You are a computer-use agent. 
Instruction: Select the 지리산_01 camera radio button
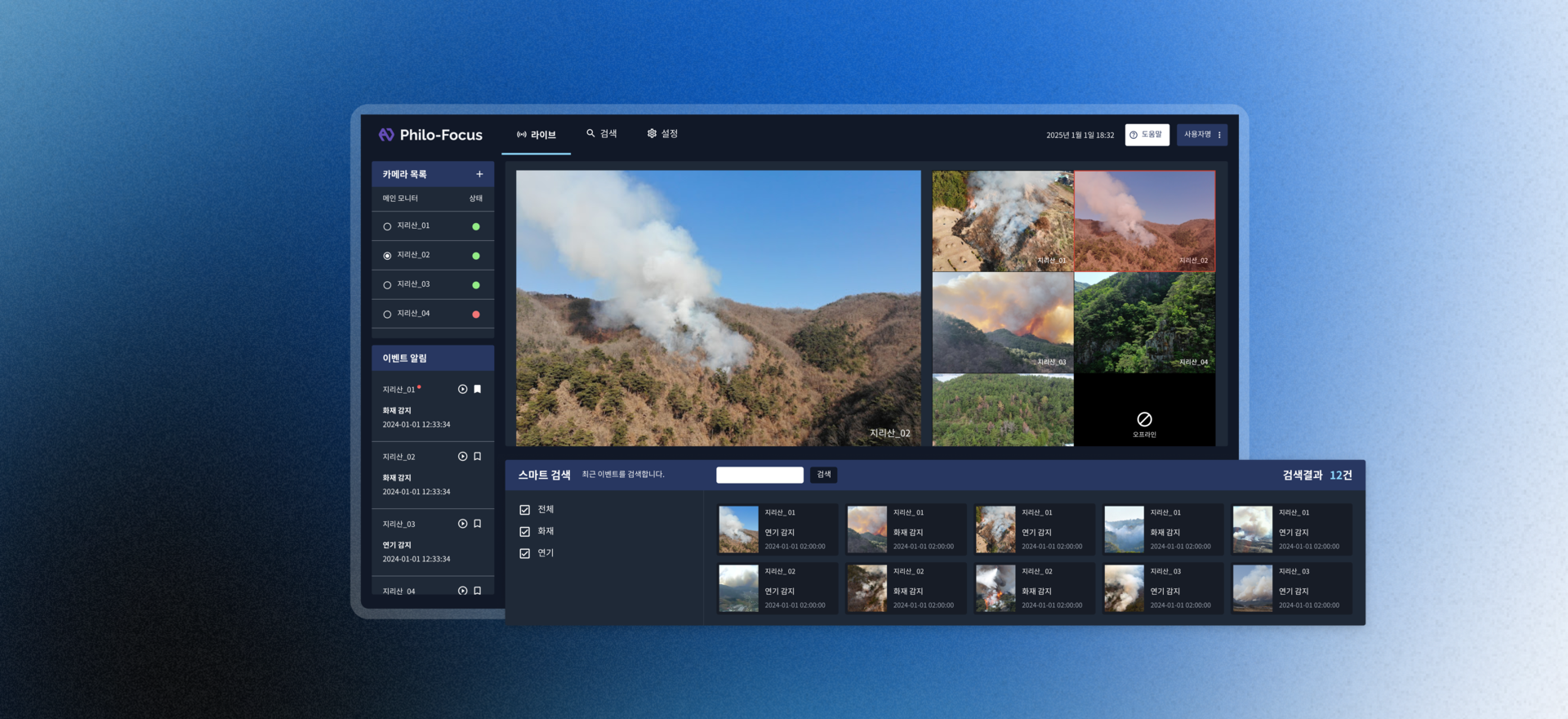pos(387,226)
